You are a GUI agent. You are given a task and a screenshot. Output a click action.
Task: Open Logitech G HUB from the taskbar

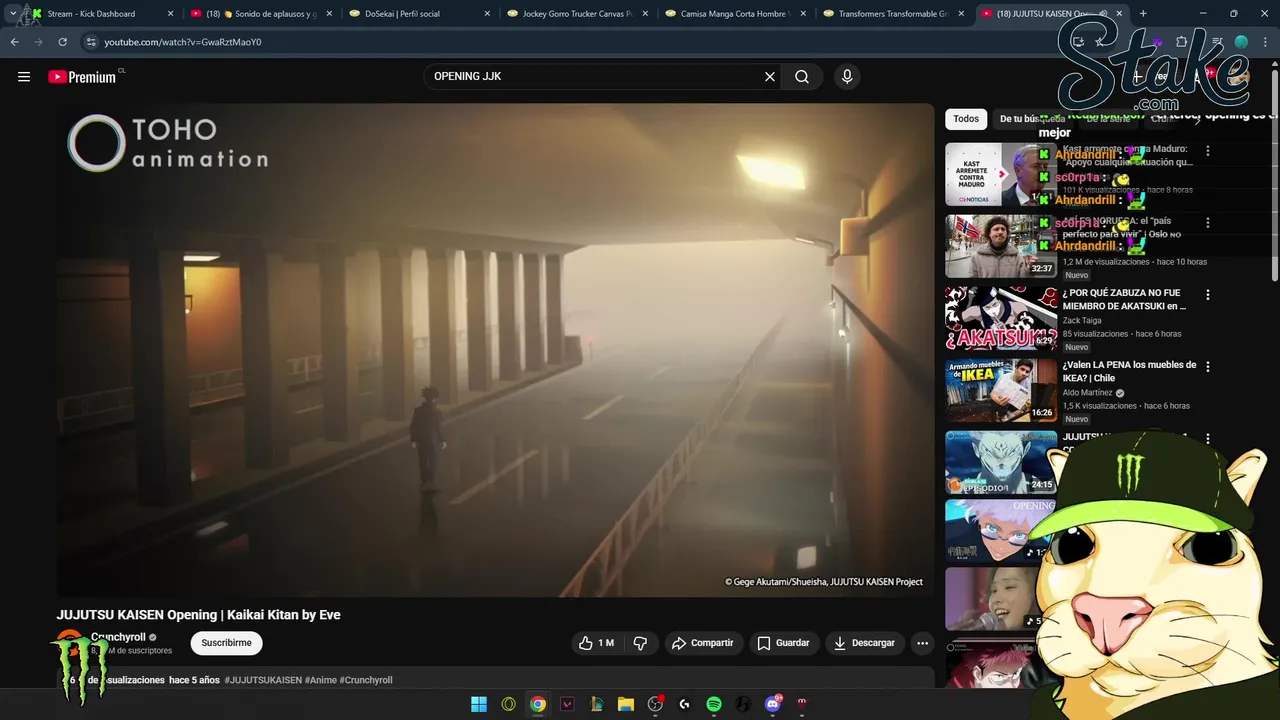point(684,704)
